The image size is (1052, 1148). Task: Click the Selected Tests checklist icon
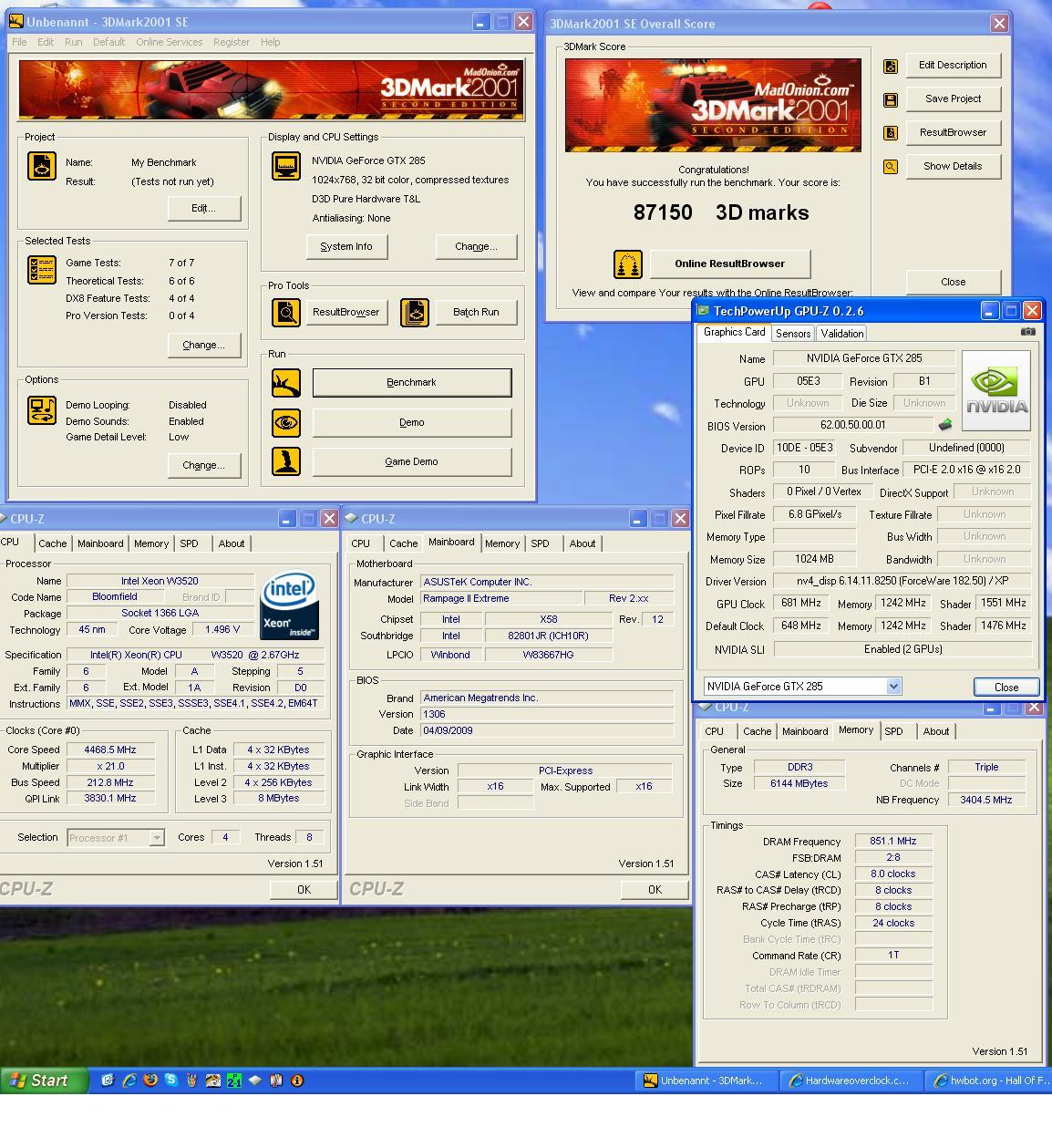pyautogui.click(x=42, y=270)
